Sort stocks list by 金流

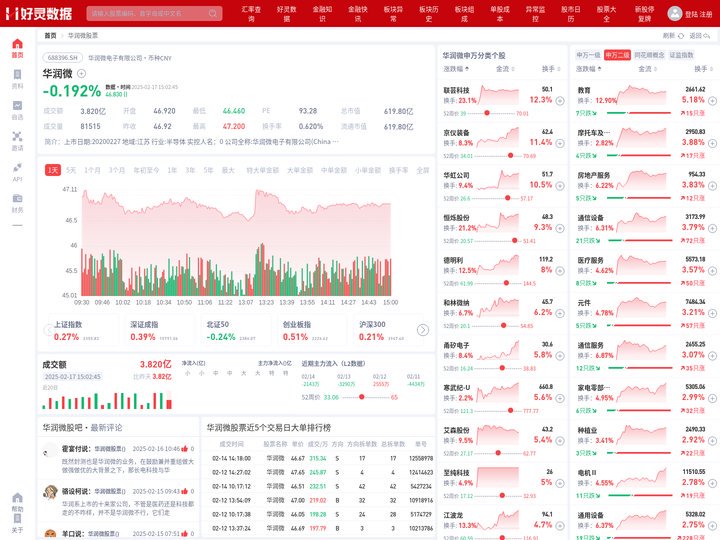pos(505,69)
